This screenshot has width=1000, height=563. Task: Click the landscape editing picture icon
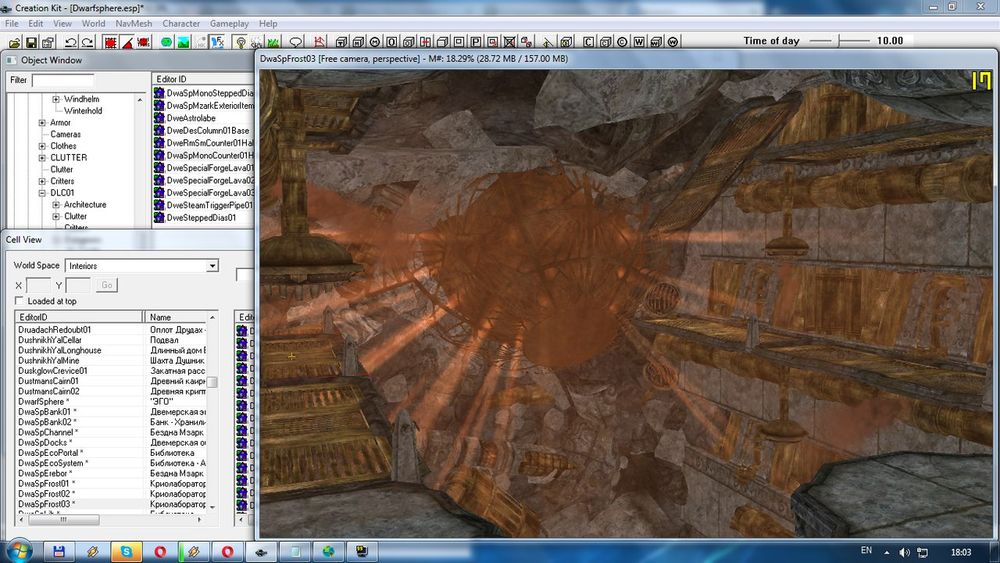pos(184,42)
